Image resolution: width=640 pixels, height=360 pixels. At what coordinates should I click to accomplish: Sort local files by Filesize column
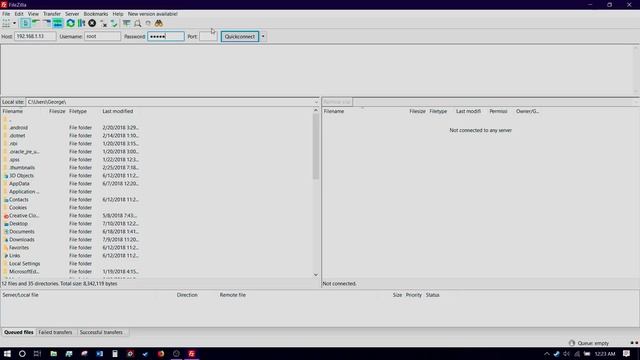coord(57,111)
